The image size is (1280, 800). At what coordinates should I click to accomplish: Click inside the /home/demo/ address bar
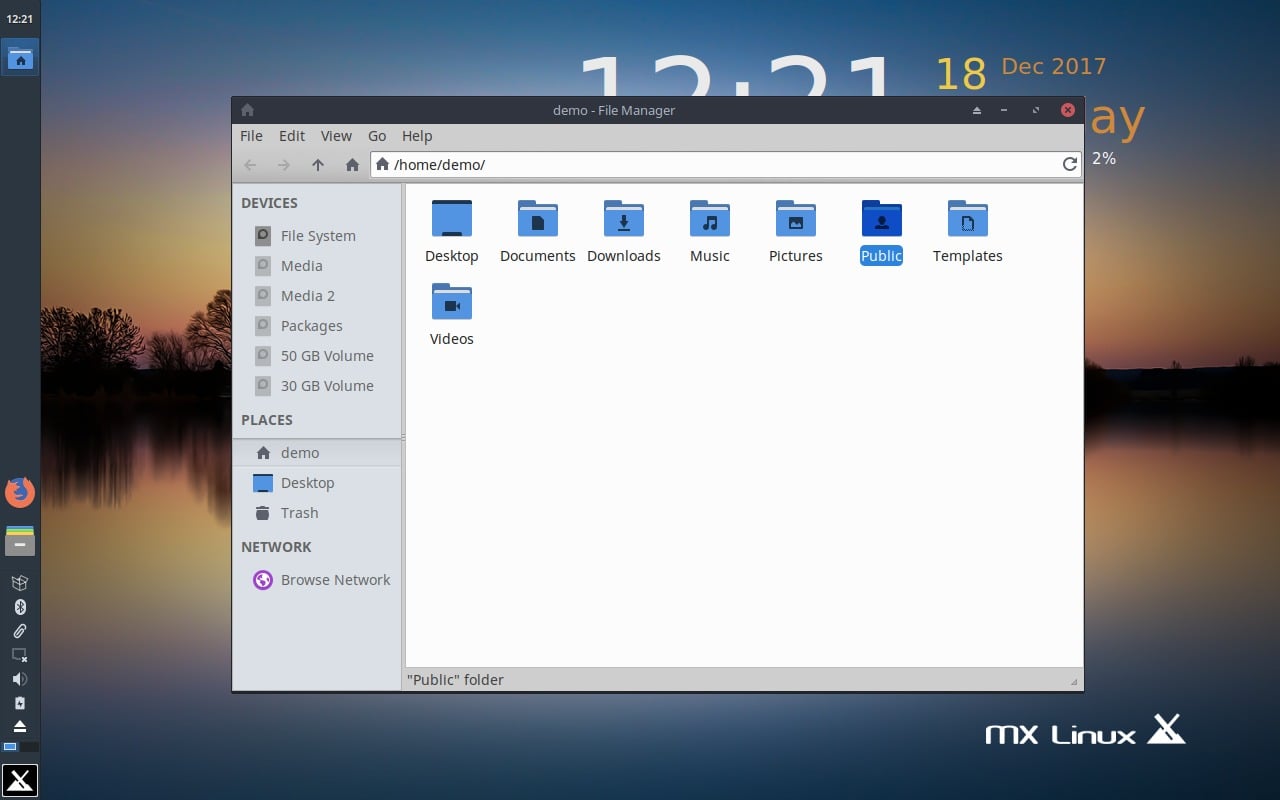click(600, 164)
